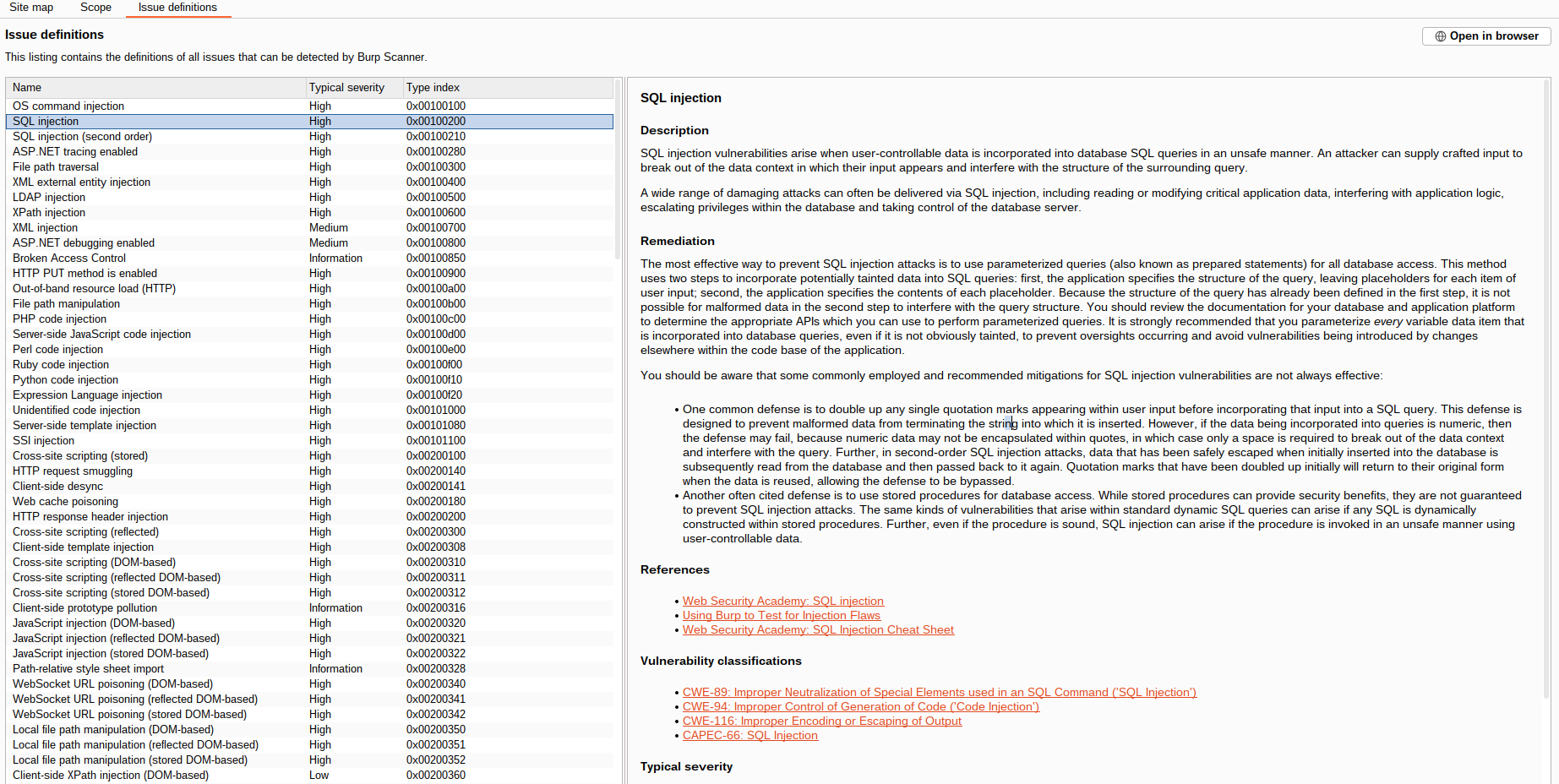
Task: Select the XML external entity injection row
Action: (x=309, y=182)
